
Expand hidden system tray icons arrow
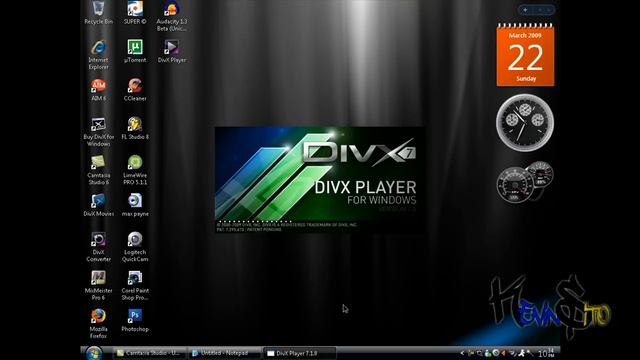(462, 353)
